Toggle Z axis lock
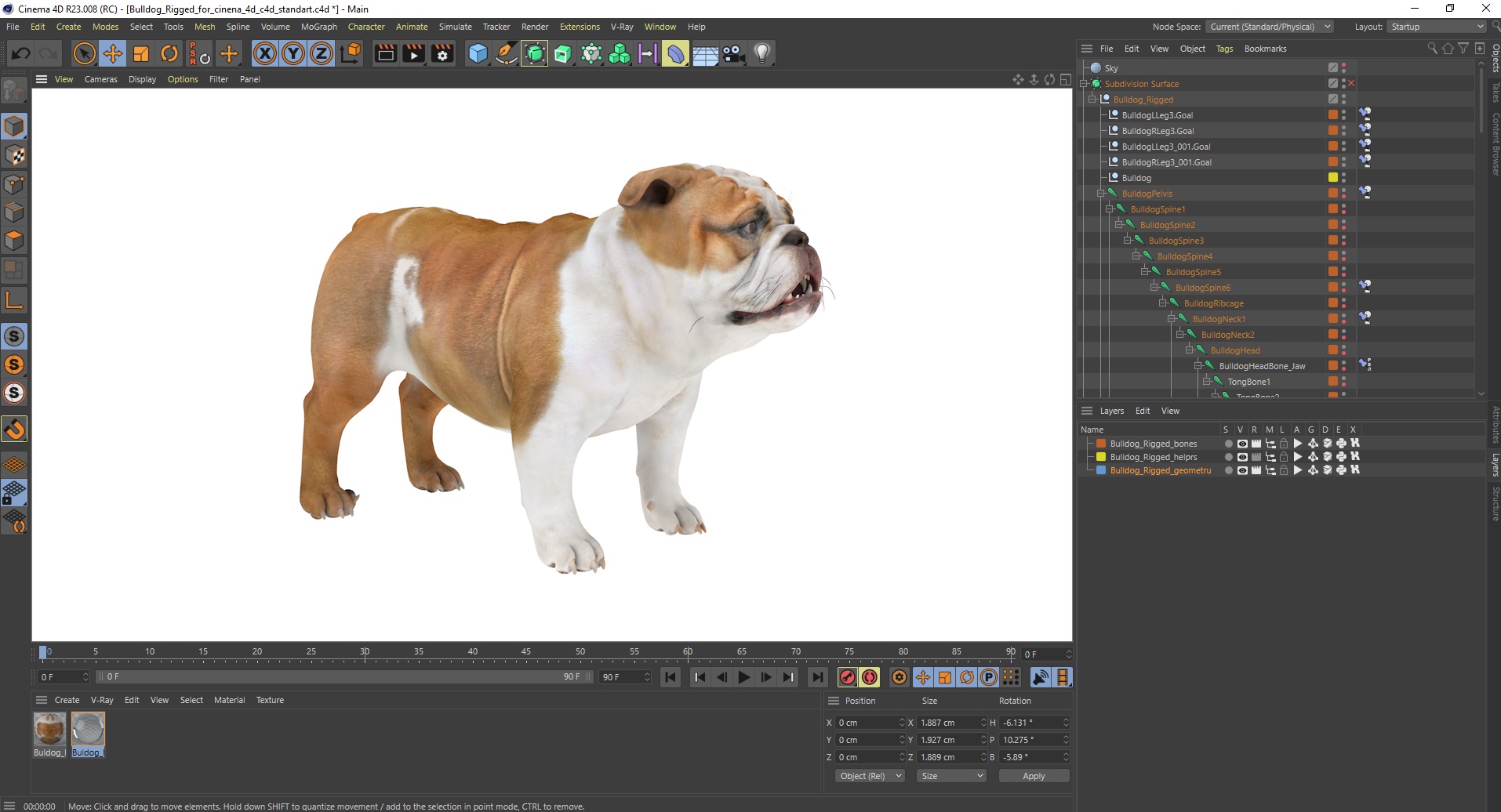 click(322, 53)
